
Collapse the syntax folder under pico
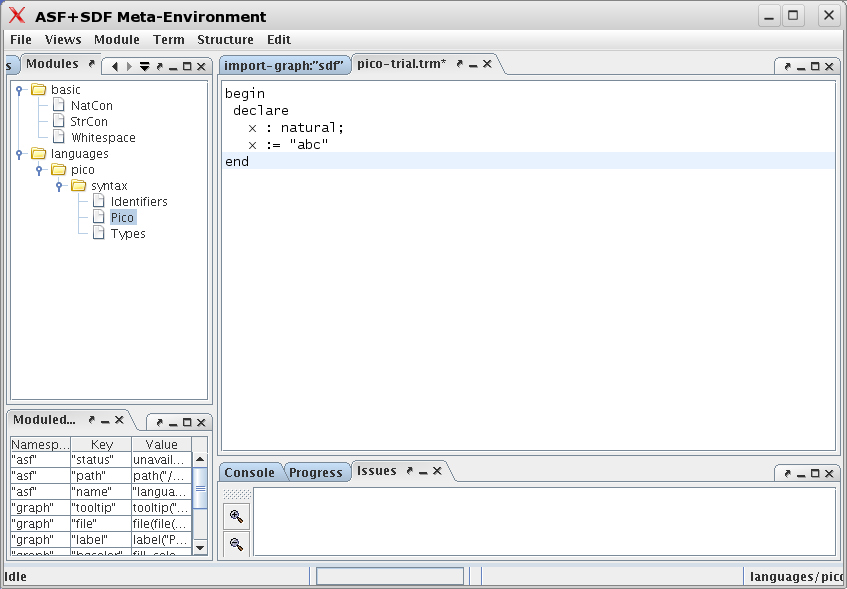[x=58, y=185]
